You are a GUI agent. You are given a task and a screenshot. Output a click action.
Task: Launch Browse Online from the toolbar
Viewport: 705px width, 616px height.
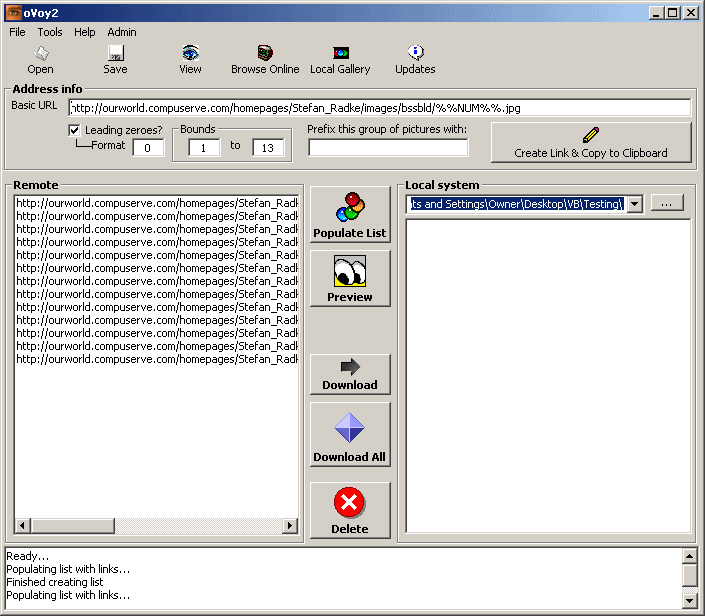[x=265, y=59]
